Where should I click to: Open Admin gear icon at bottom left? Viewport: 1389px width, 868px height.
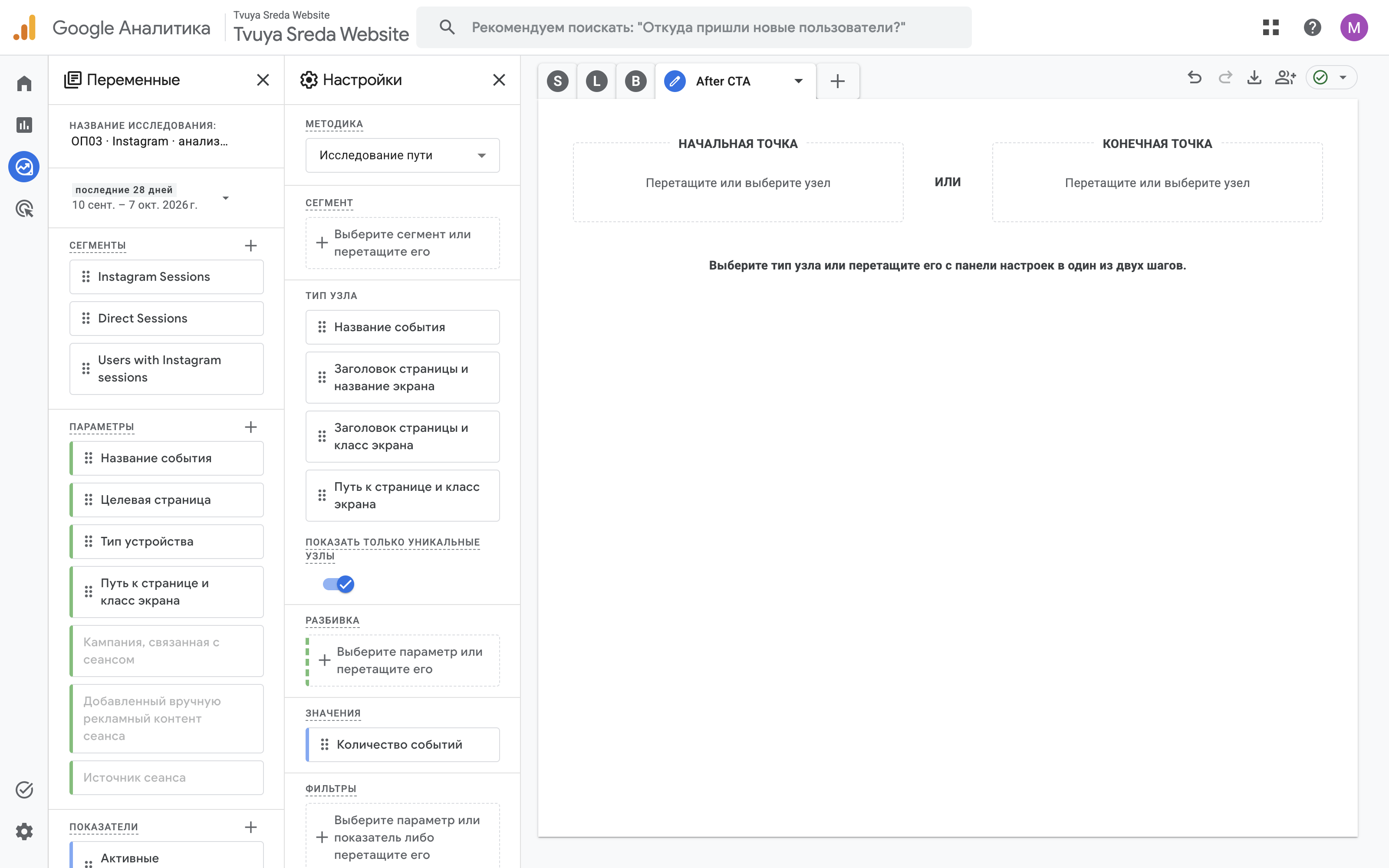[24, 831]
